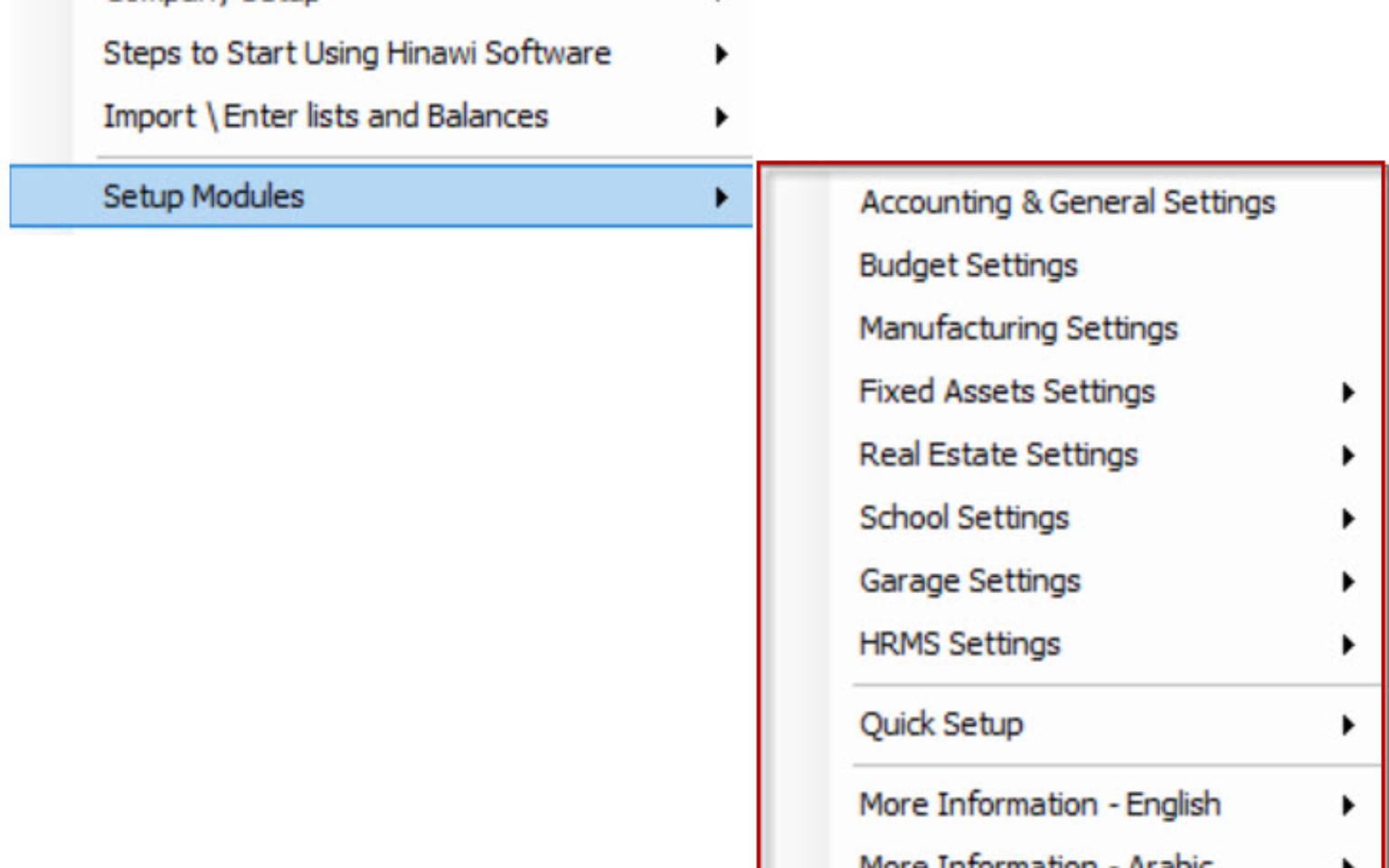Expand arrow beside HRMS Settings
Image resolution: width=1389 pixels, height=868 pixels.
point(1348,646)
